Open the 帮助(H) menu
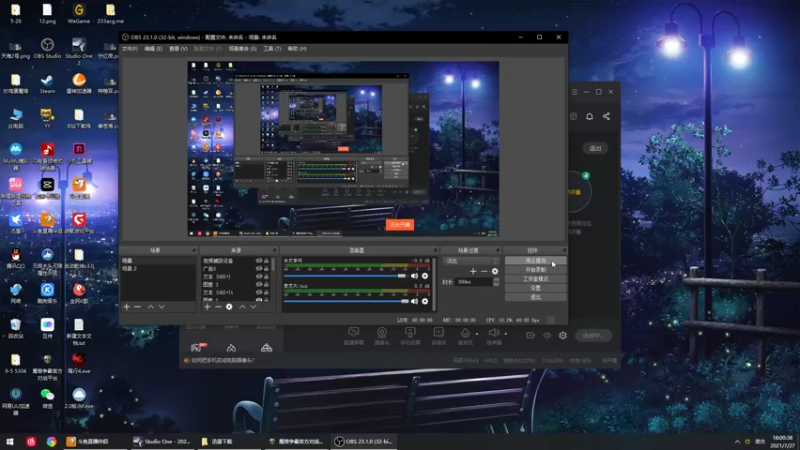The image size is (800, 450). tap(297, 49)
